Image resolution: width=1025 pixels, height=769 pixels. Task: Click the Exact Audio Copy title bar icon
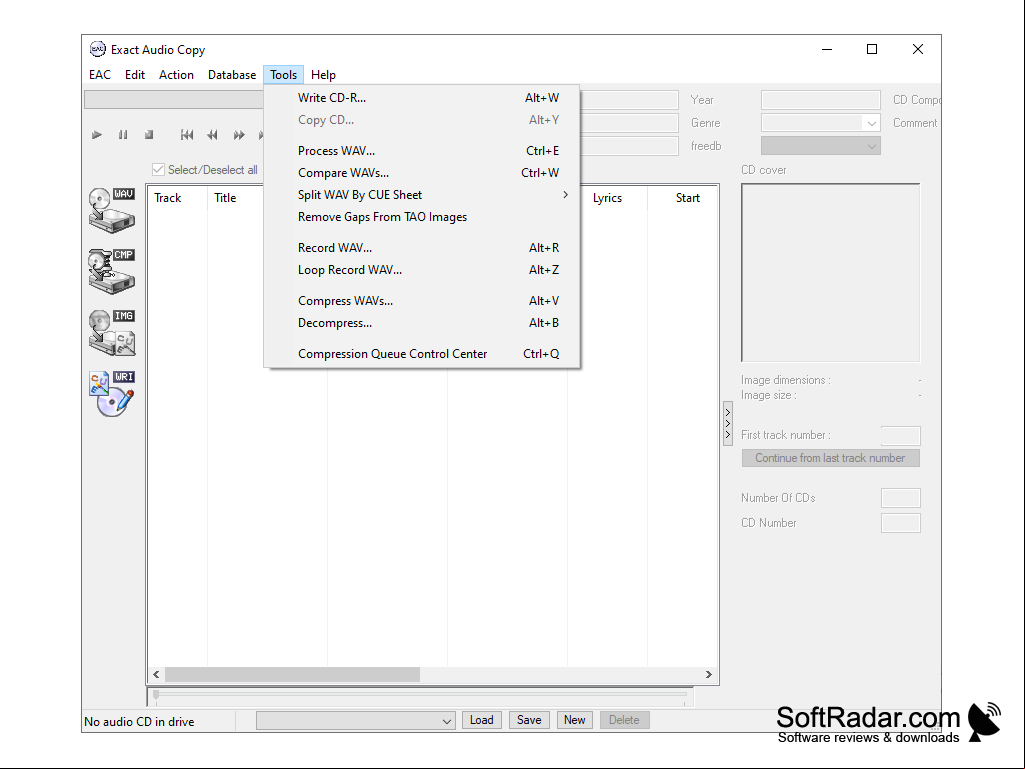point(97,49)
